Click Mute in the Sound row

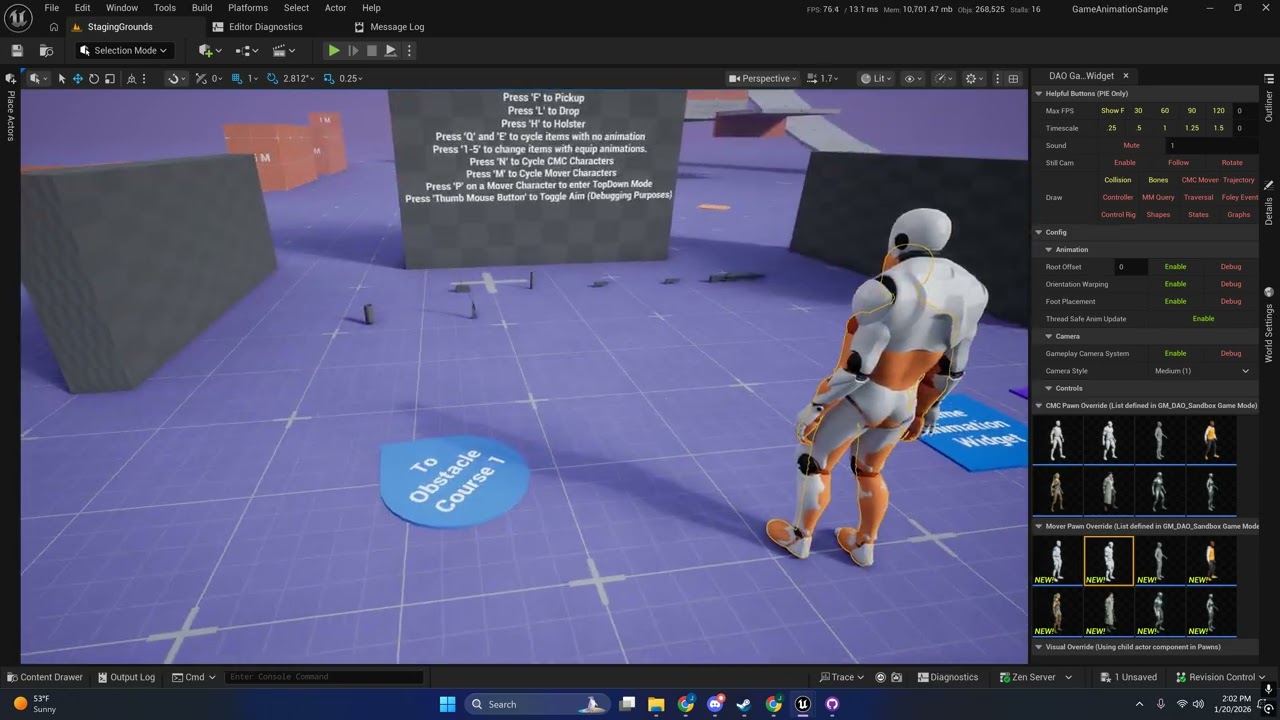click(1131, 145)
